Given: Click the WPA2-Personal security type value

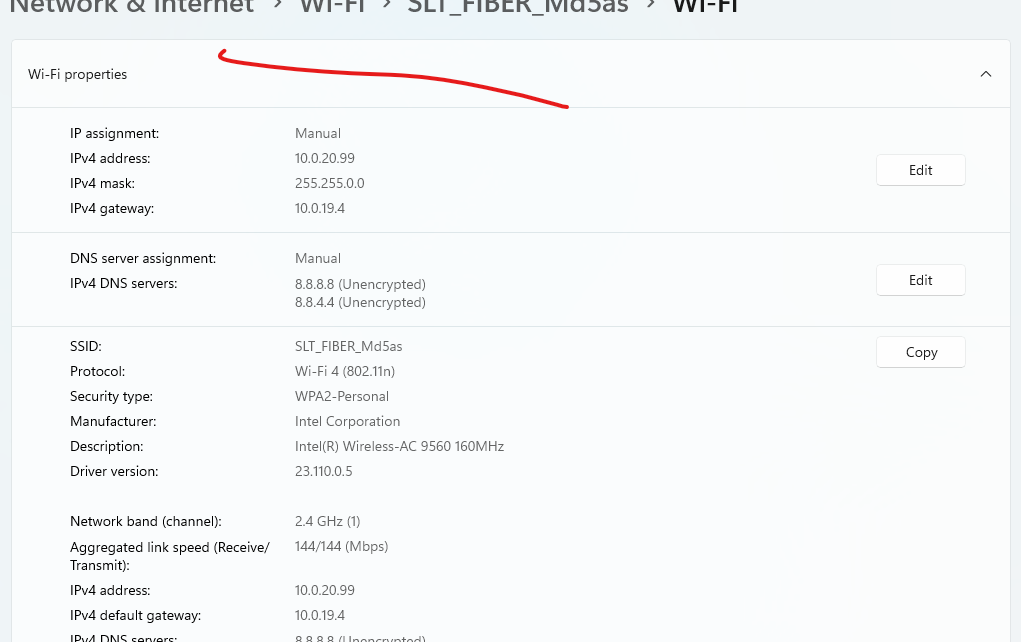Looking at the screenshot, I should coord(339,396).
